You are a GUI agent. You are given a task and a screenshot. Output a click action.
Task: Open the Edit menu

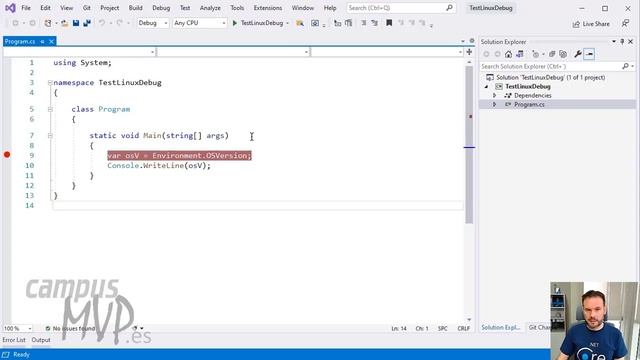[45, 8]
